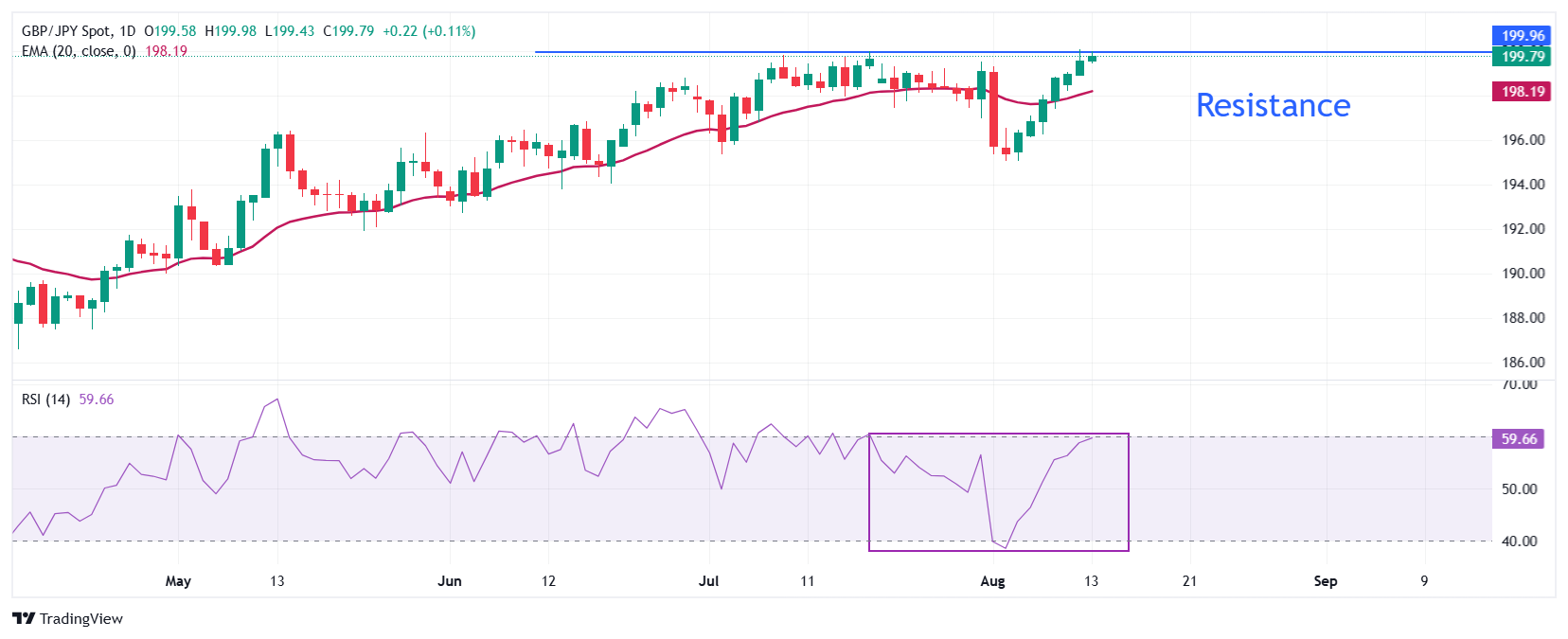Click the Sep label on time axis
The width and height of the screenshot is (1568, 639).
(1325, 581)
